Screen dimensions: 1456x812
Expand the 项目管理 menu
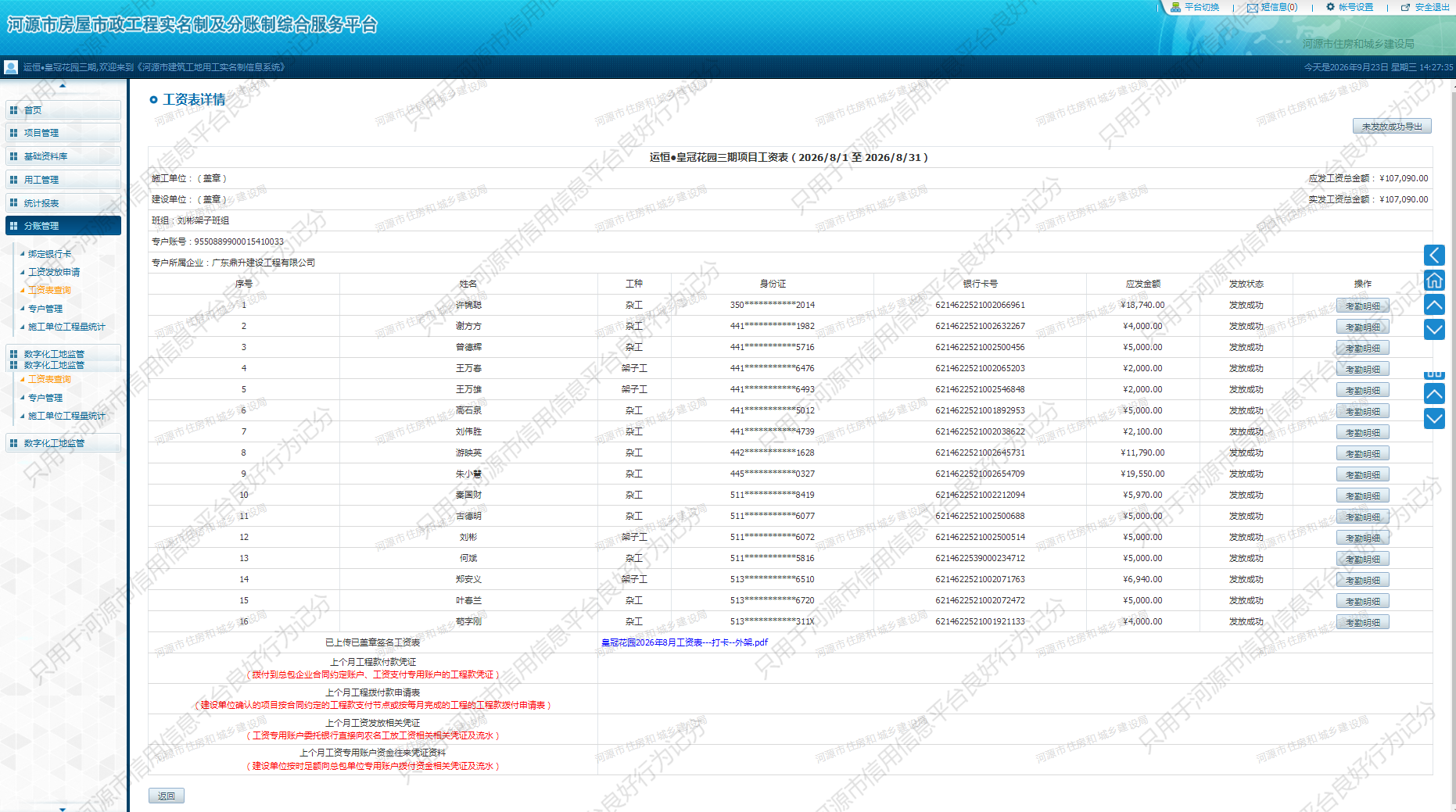coord(63,133)
